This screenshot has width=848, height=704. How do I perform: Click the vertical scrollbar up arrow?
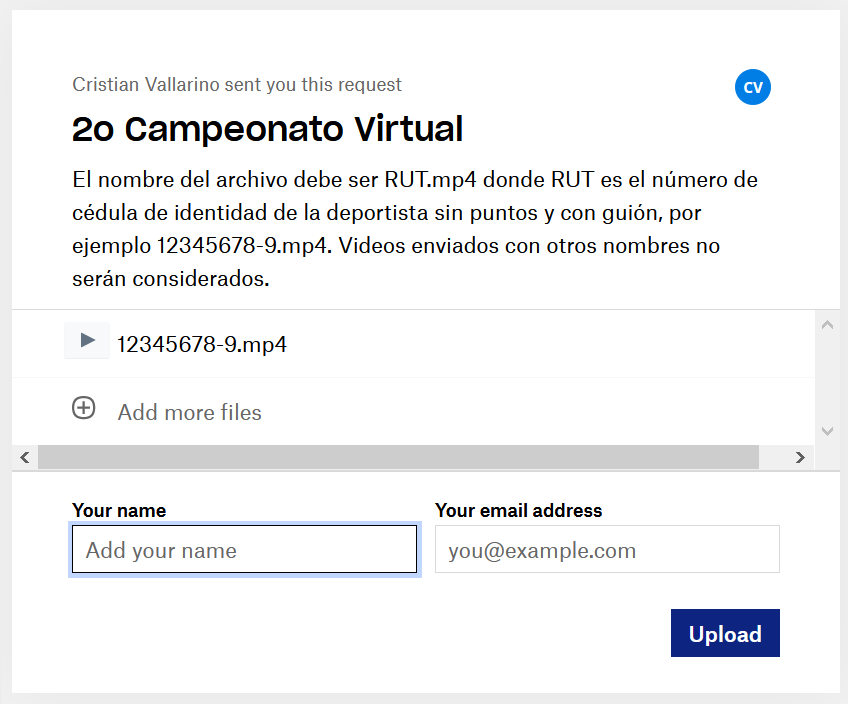click(x=827, y=324)
